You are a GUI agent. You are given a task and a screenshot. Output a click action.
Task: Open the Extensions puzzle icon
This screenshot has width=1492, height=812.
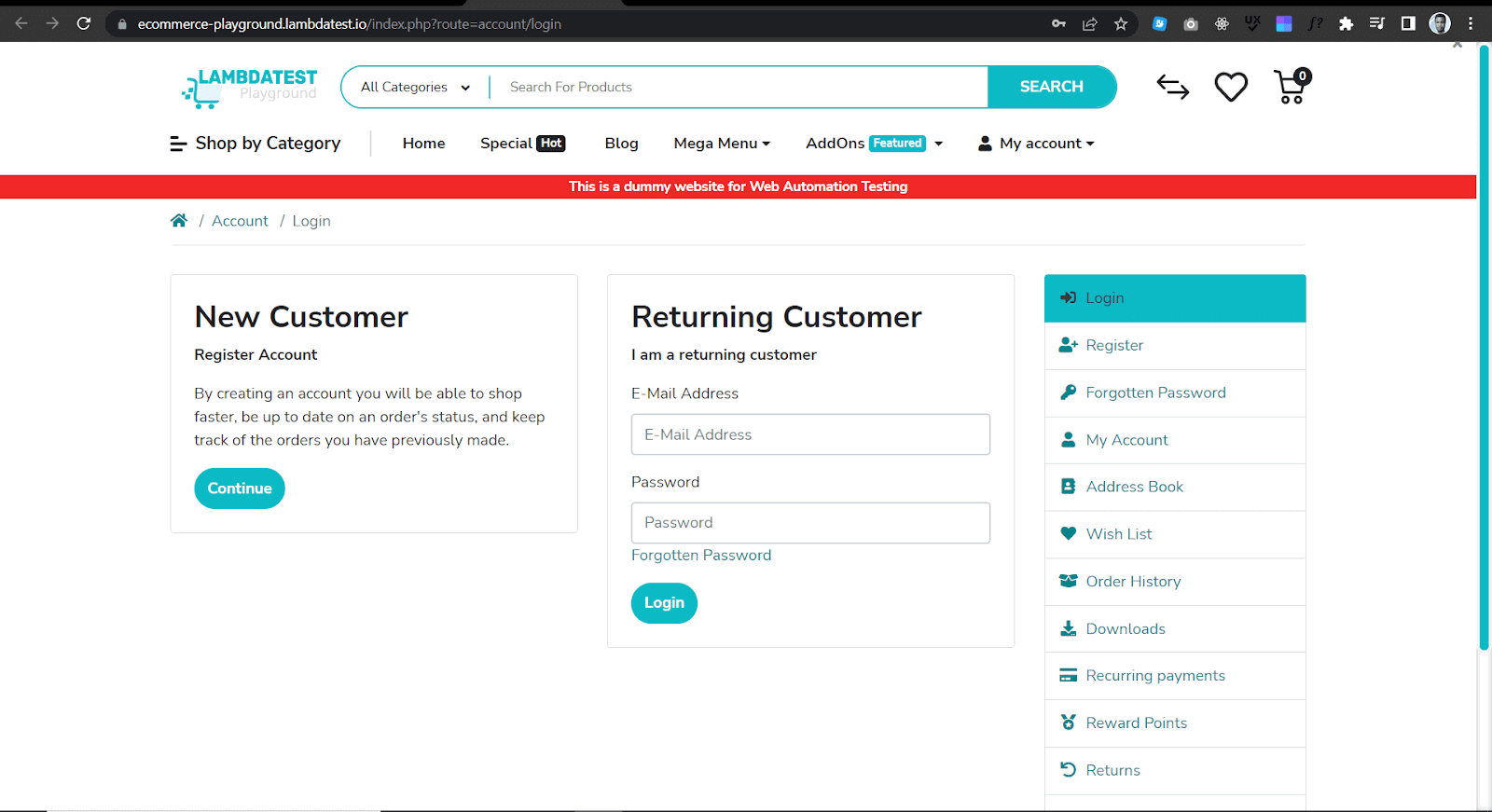coord(1346,24)
